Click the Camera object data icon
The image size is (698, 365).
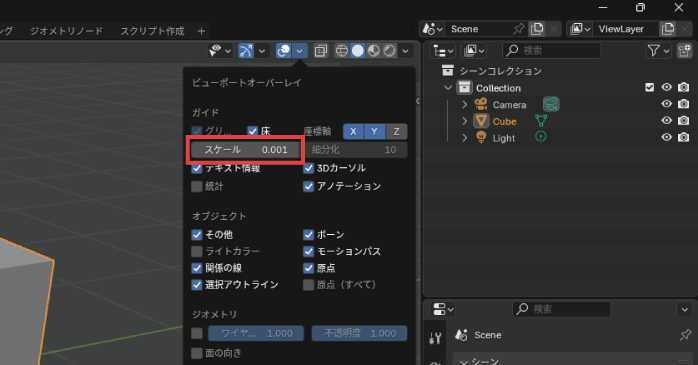tap(551, 104)
